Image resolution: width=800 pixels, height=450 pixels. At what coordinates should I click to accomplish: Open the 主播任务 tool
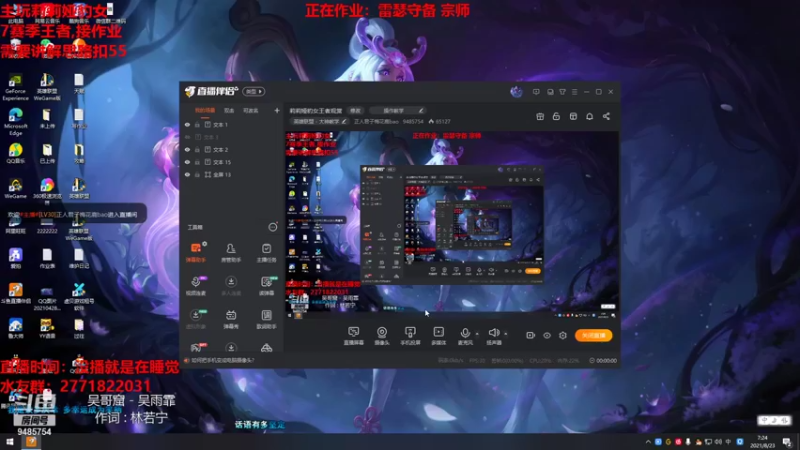tap(266, 252)
